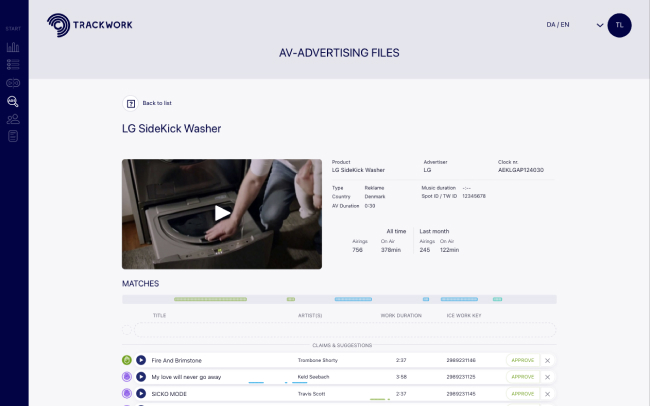
Task: Reject the SICKO MODE match
Action: pyautogui.click(x=548, y=394)
